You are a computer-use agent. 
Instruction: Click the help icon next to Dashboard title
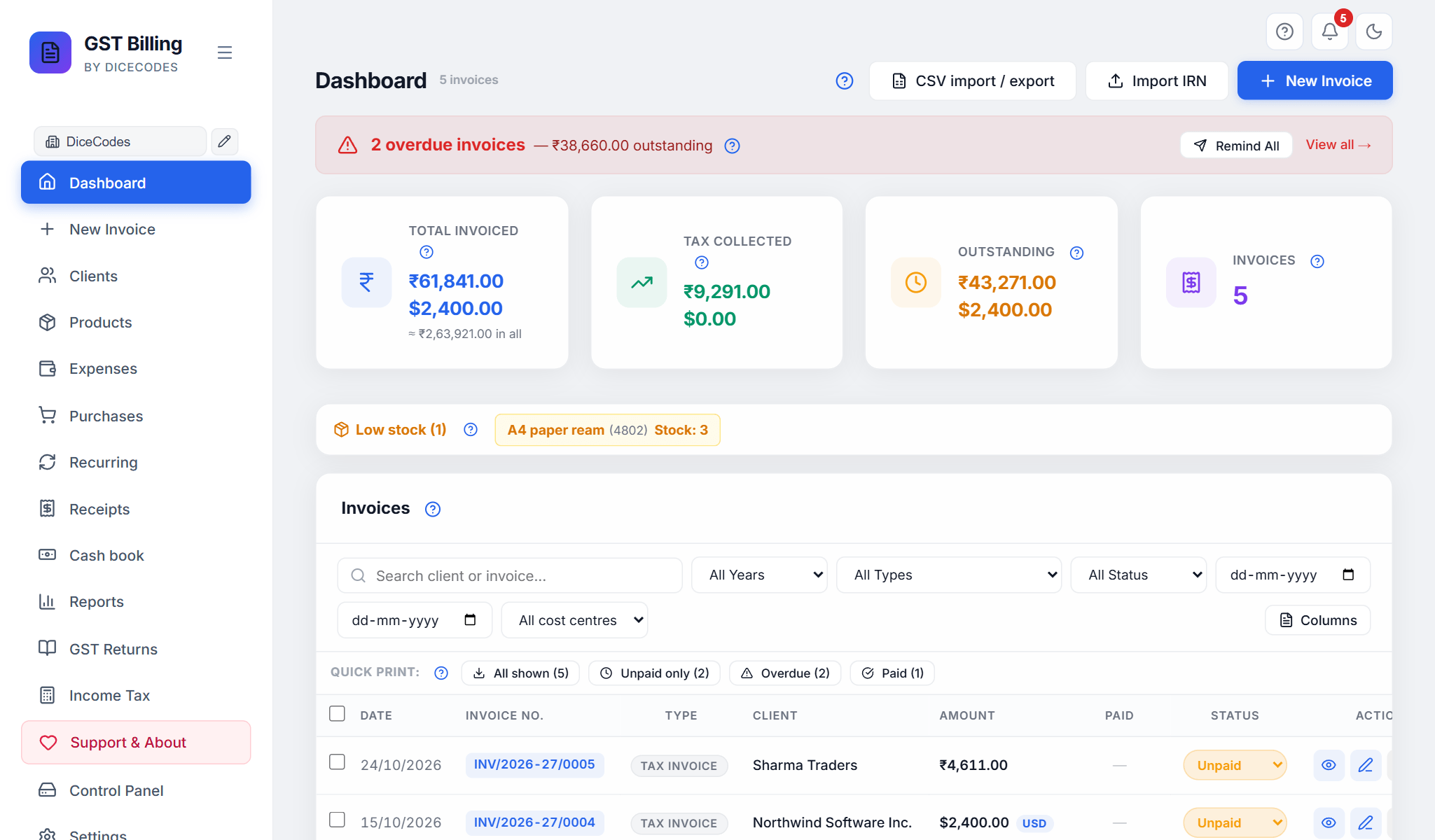point(845,81)
